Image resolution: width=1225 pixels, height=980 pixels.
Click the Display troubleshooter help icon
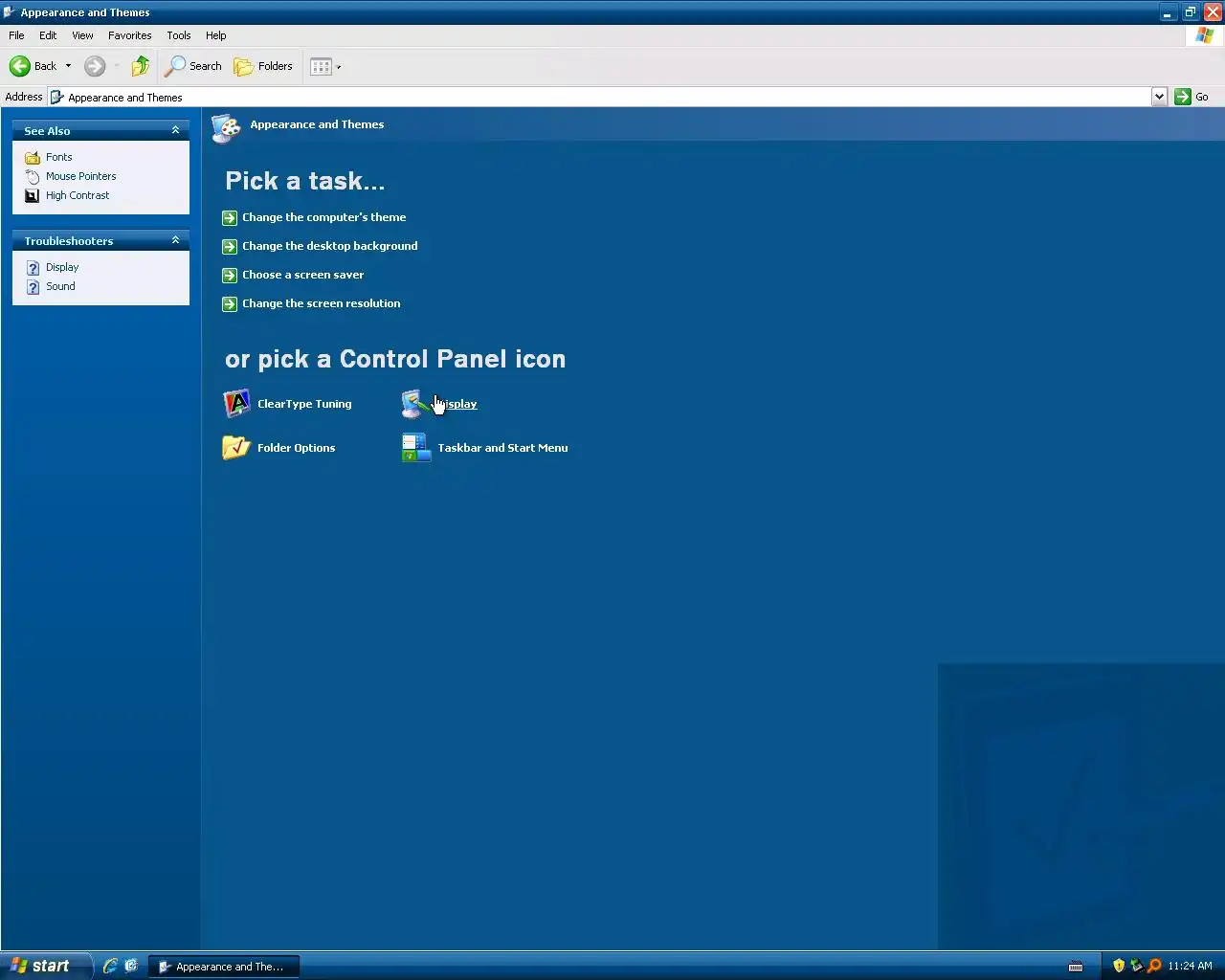click(x=33, y=268)
